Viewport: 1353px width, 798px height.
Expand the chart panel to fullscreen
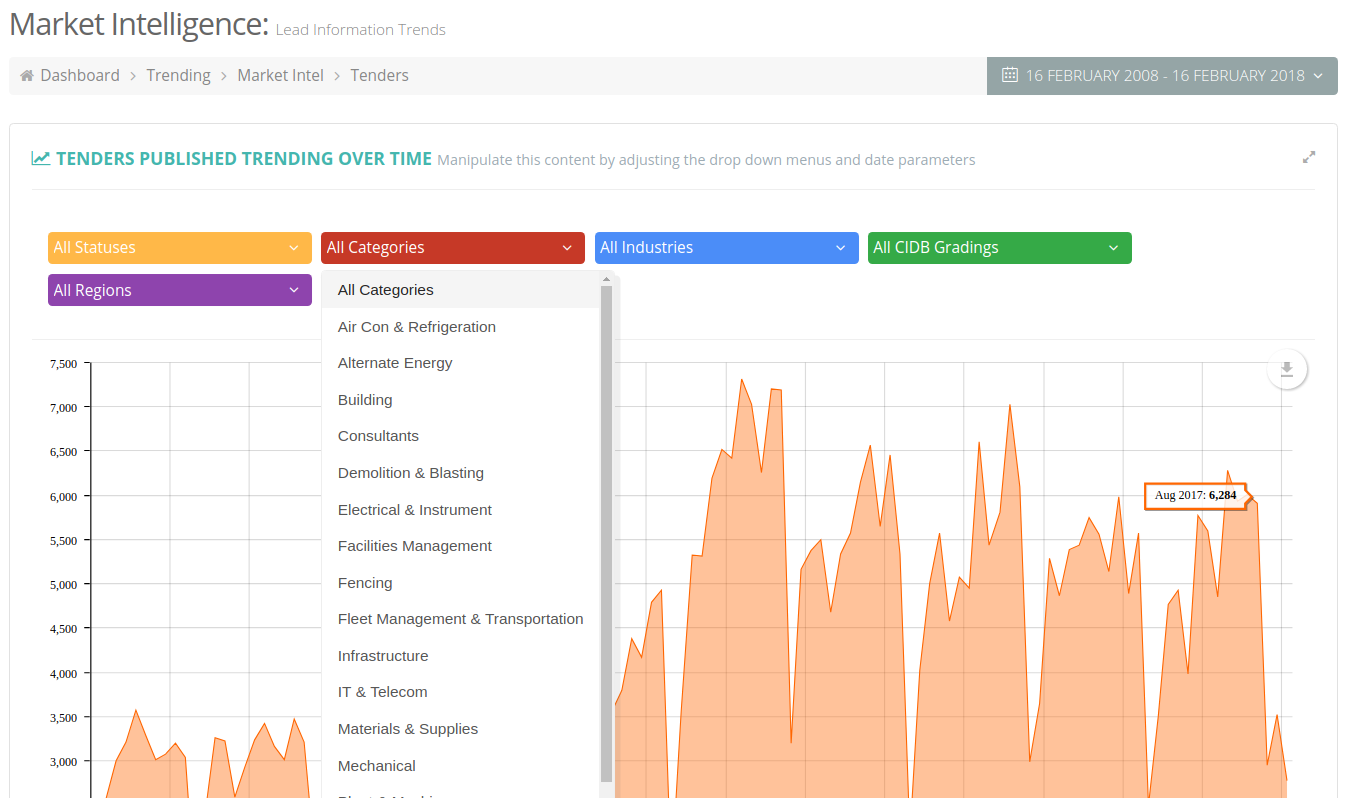[x=1308, y=157]
